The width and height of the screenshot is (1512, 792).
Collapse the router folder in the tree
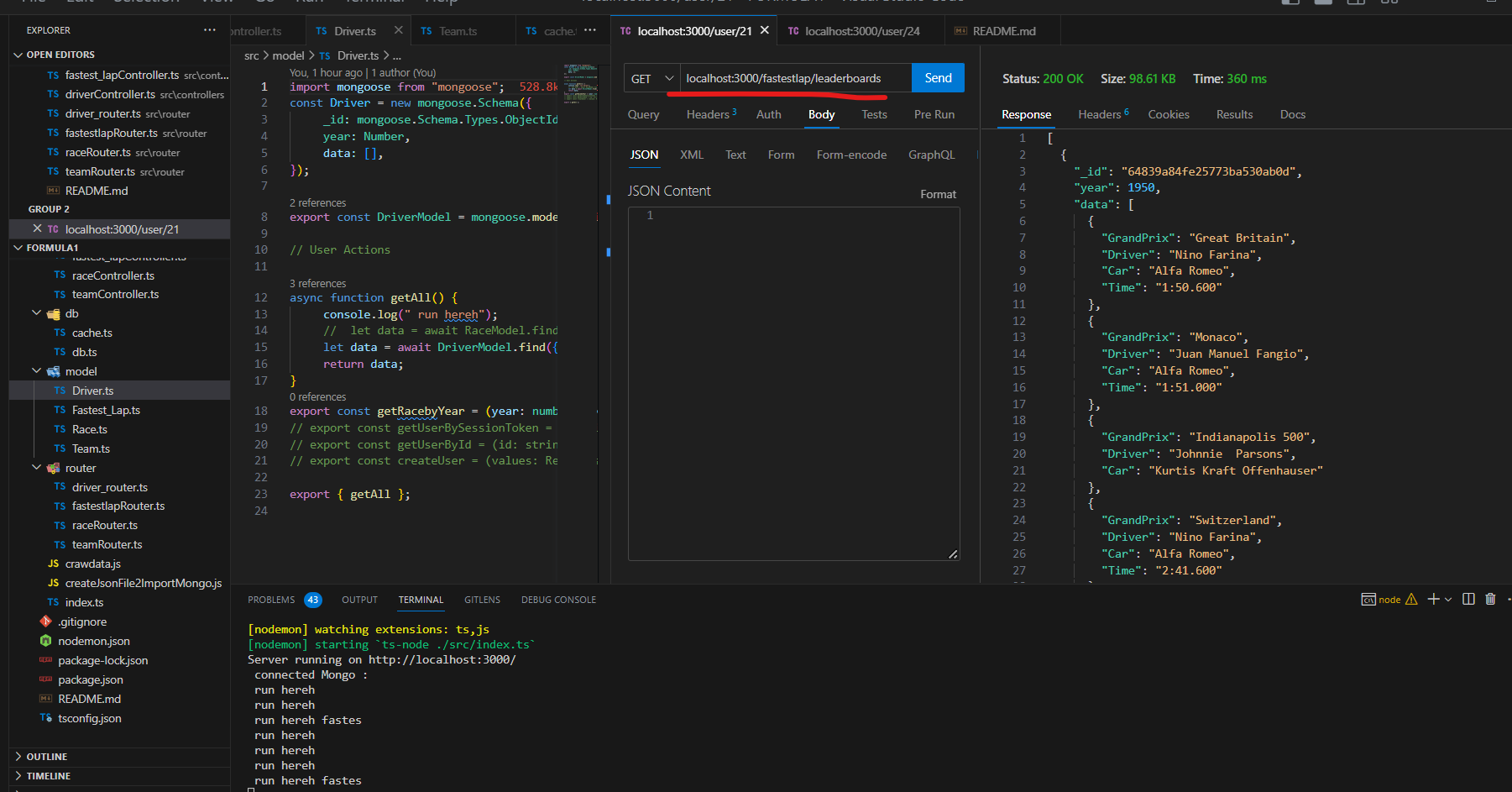pyautogui.click(x=36, y=467)
